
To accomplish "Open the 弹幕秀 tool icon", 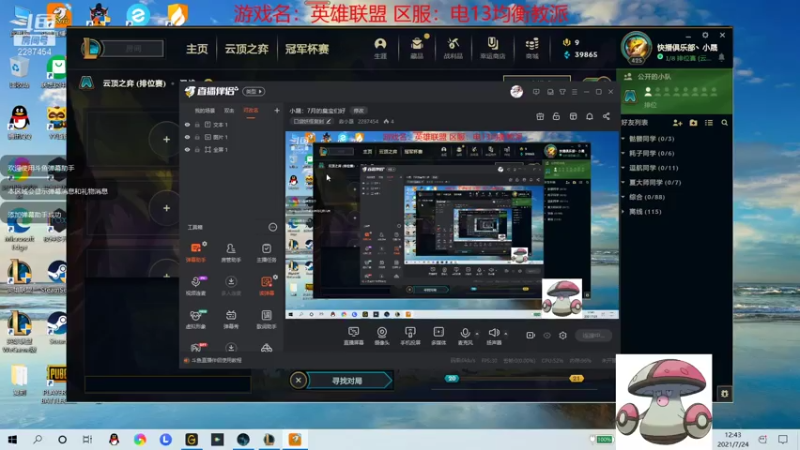I will 231,319.
